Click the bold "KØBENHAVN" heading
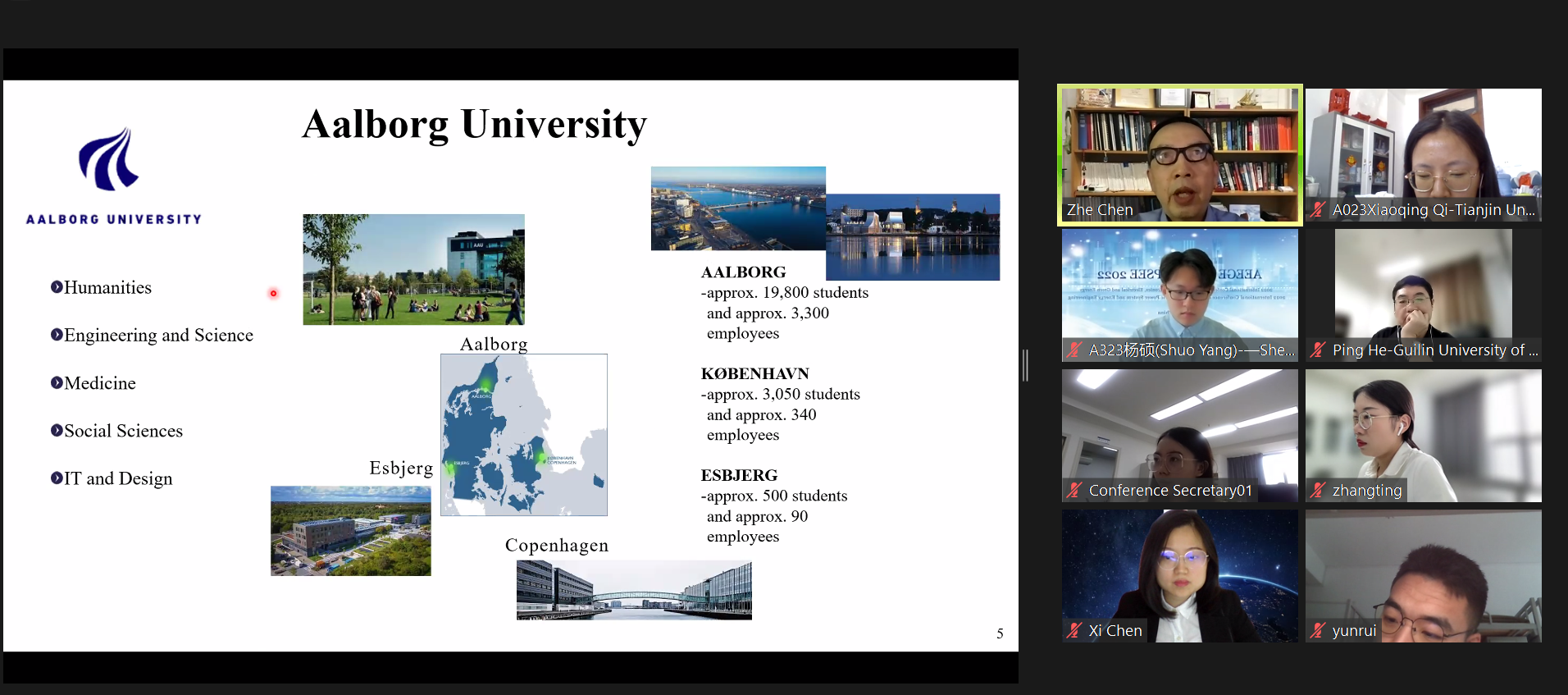Image resolution: width=1568 pixels, height=695 pixels. [755, 373]
